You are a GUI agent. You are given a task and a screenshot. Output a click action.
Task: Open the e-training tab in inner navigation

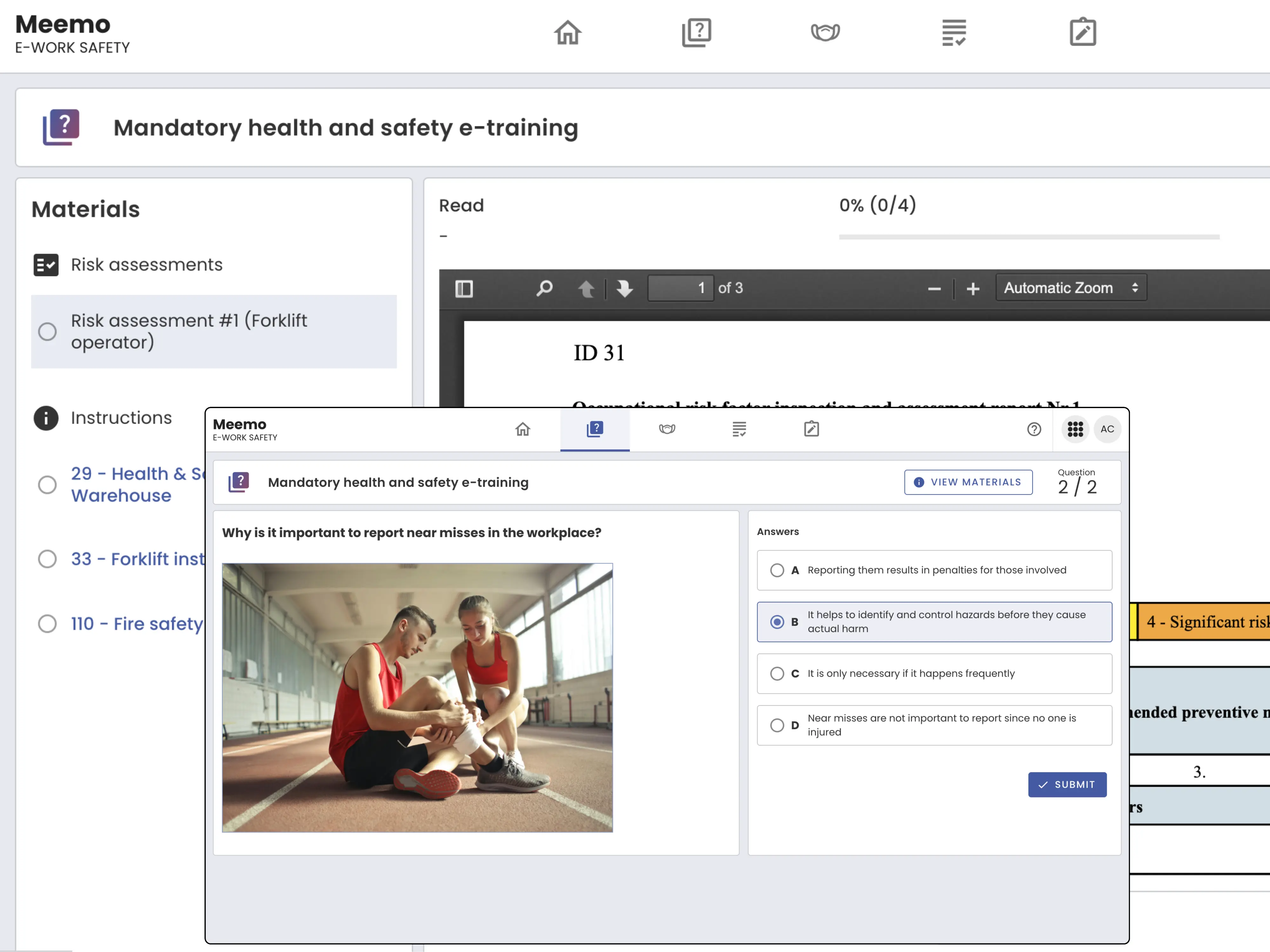tap(595, 429)
